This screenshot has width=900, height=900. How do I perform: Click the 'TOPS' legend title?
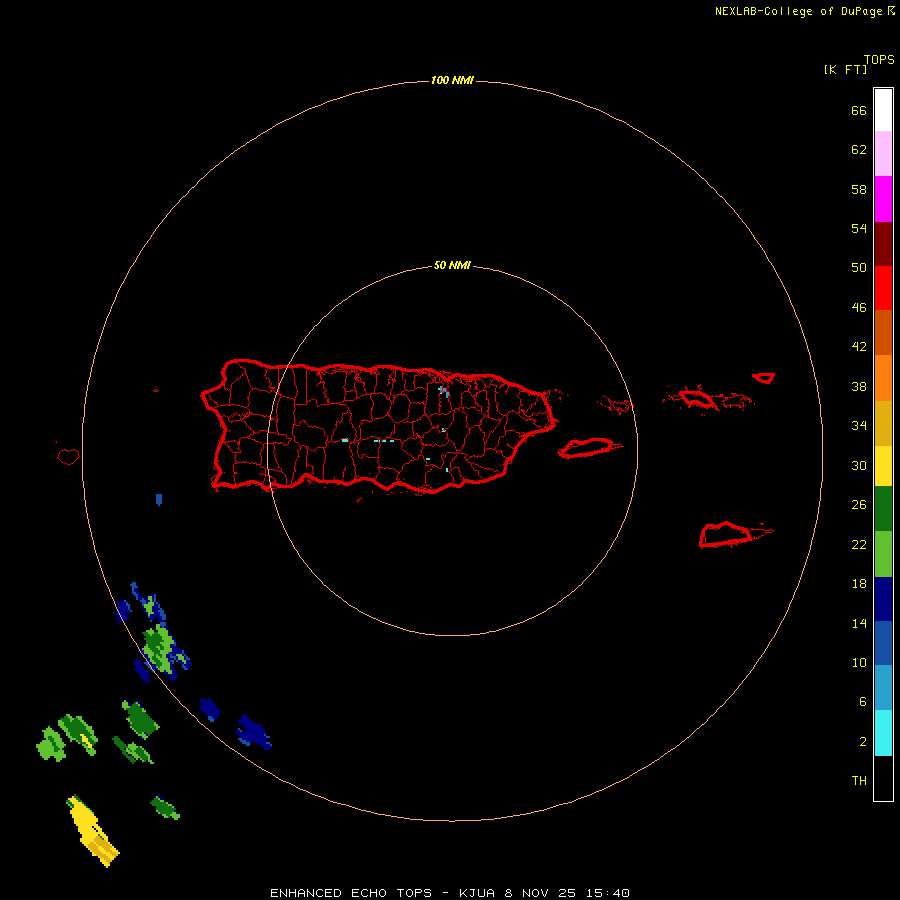point(879,60)
